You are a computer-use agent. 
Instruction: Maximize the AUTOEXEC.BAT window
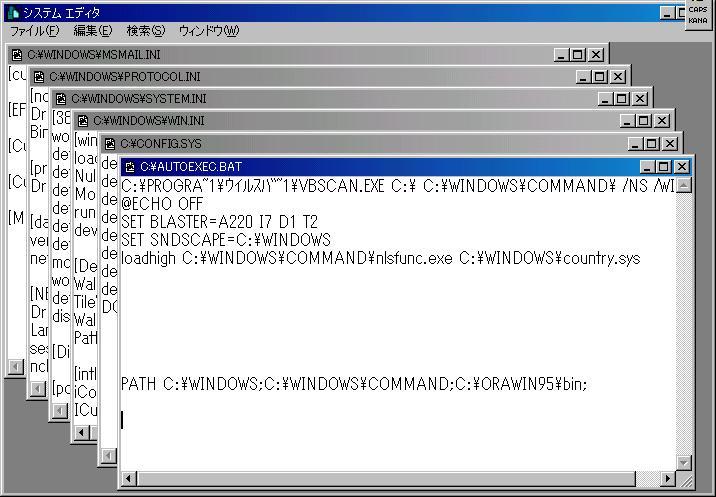[x=664, y=167]
